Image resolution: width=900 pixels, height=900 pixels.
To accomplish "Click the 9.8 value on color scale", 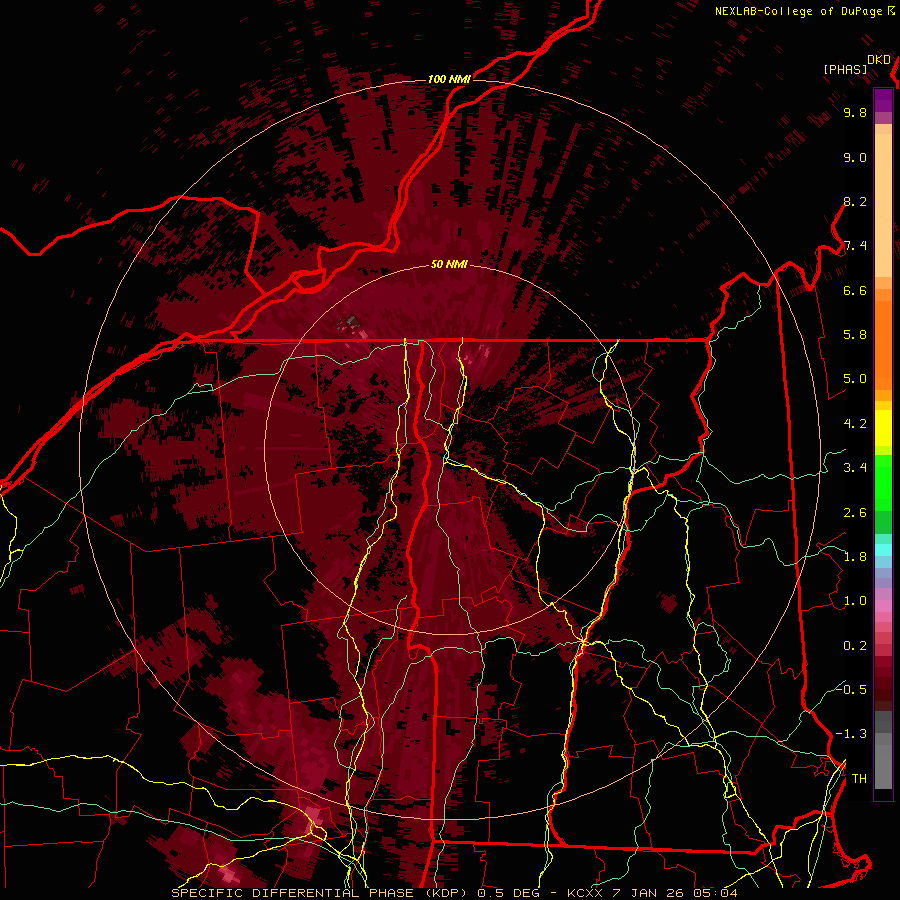I will (855, 113).
